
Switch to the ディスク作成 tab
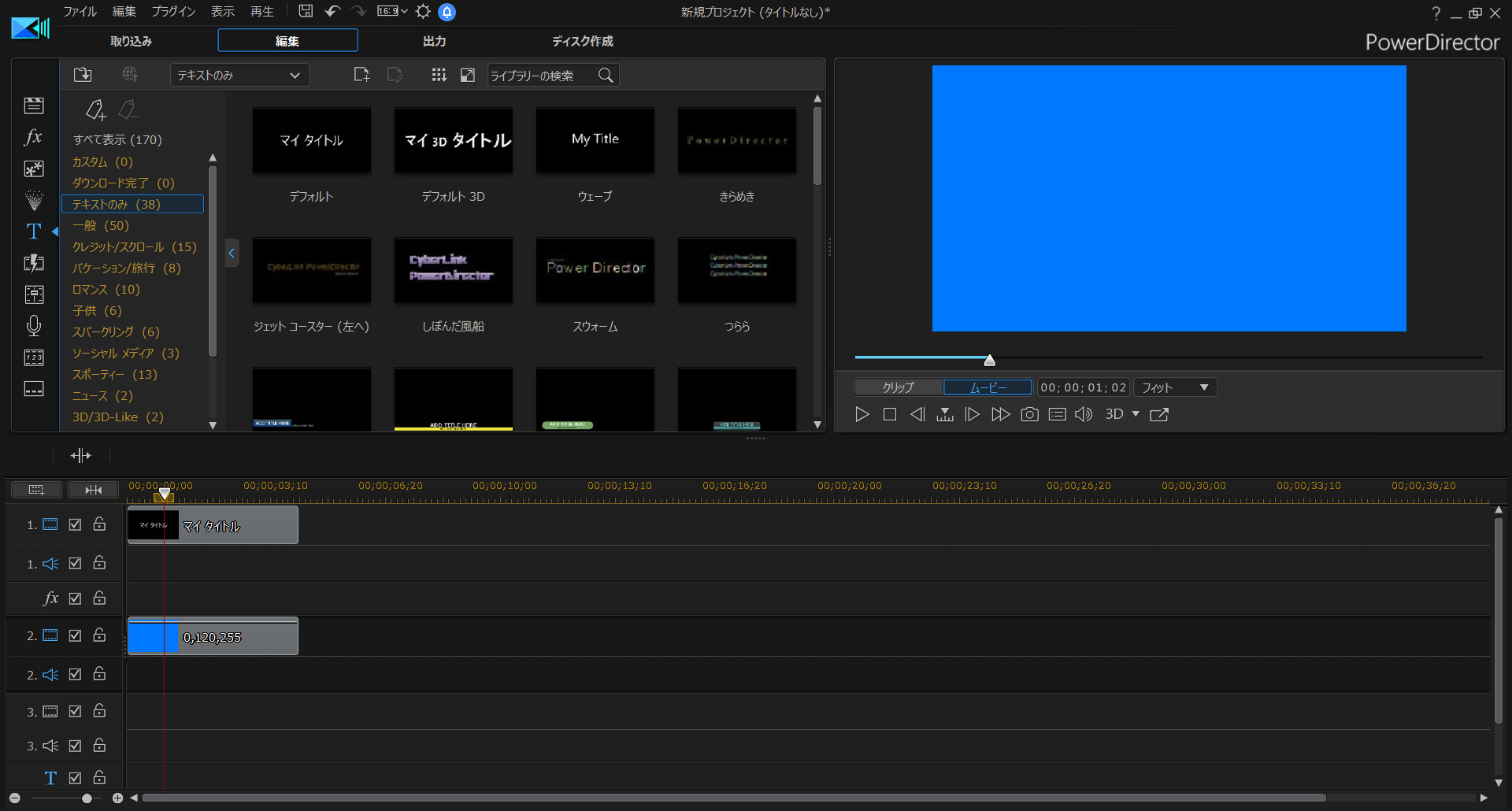pyautogui.click(x=583, y=41)
